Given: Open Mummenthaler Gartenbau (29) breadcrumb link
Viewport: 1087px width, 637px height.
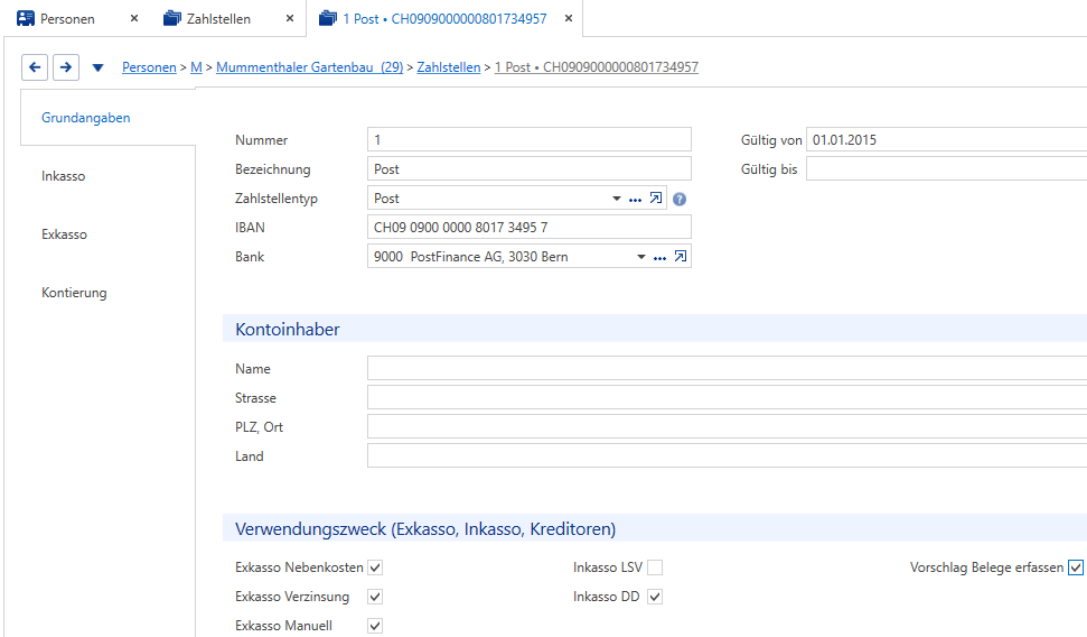Looking at the screenshot, I should tap(310, 67).
